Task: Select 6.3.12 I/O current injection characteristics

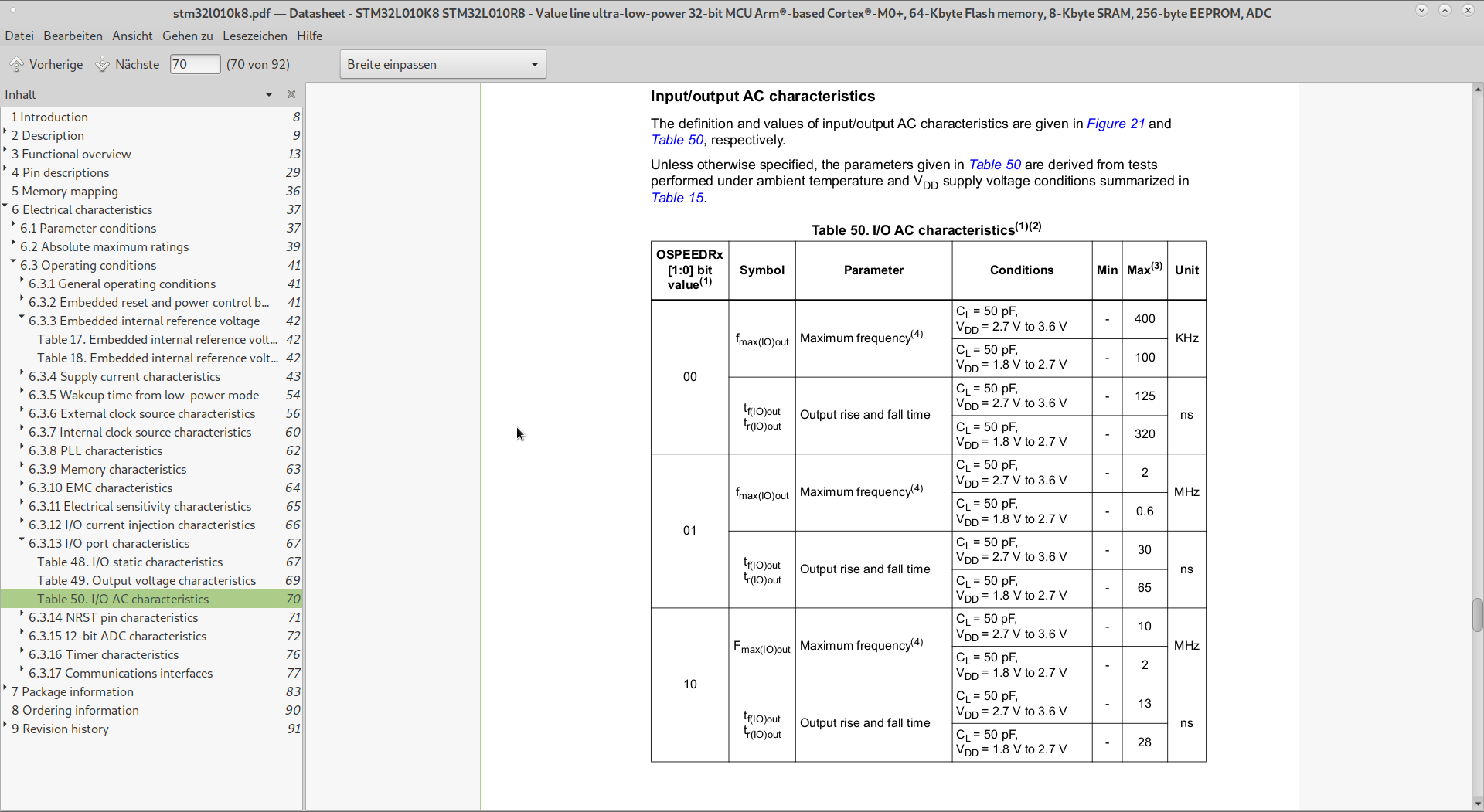Action: click(151, 525)
